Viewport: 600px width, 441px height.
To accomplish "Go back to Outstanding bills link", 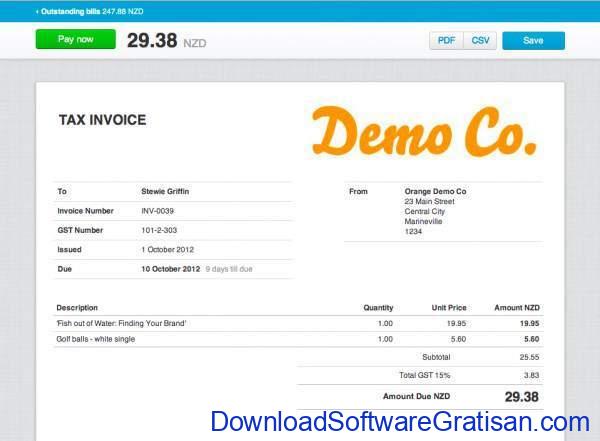I will [90, 11].
